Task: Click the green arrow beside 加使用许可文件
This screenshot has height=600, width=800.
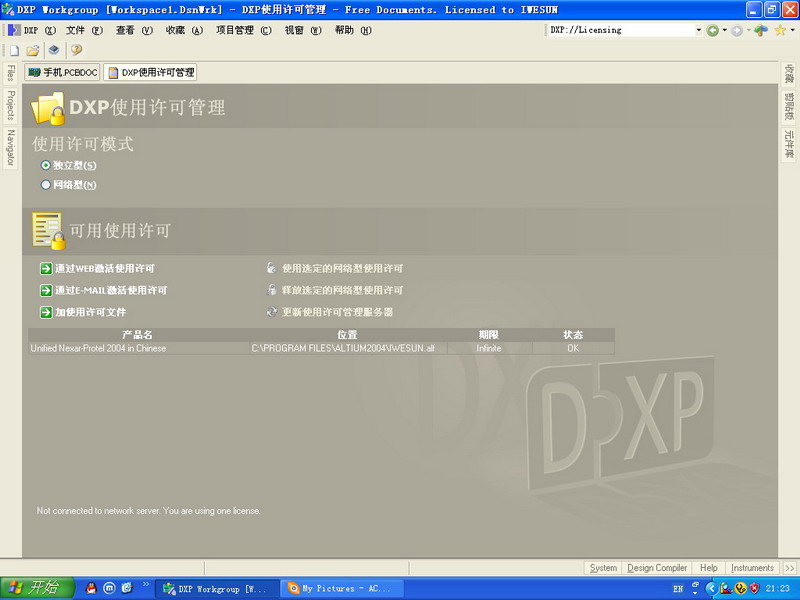Action: tap(46, 312)
